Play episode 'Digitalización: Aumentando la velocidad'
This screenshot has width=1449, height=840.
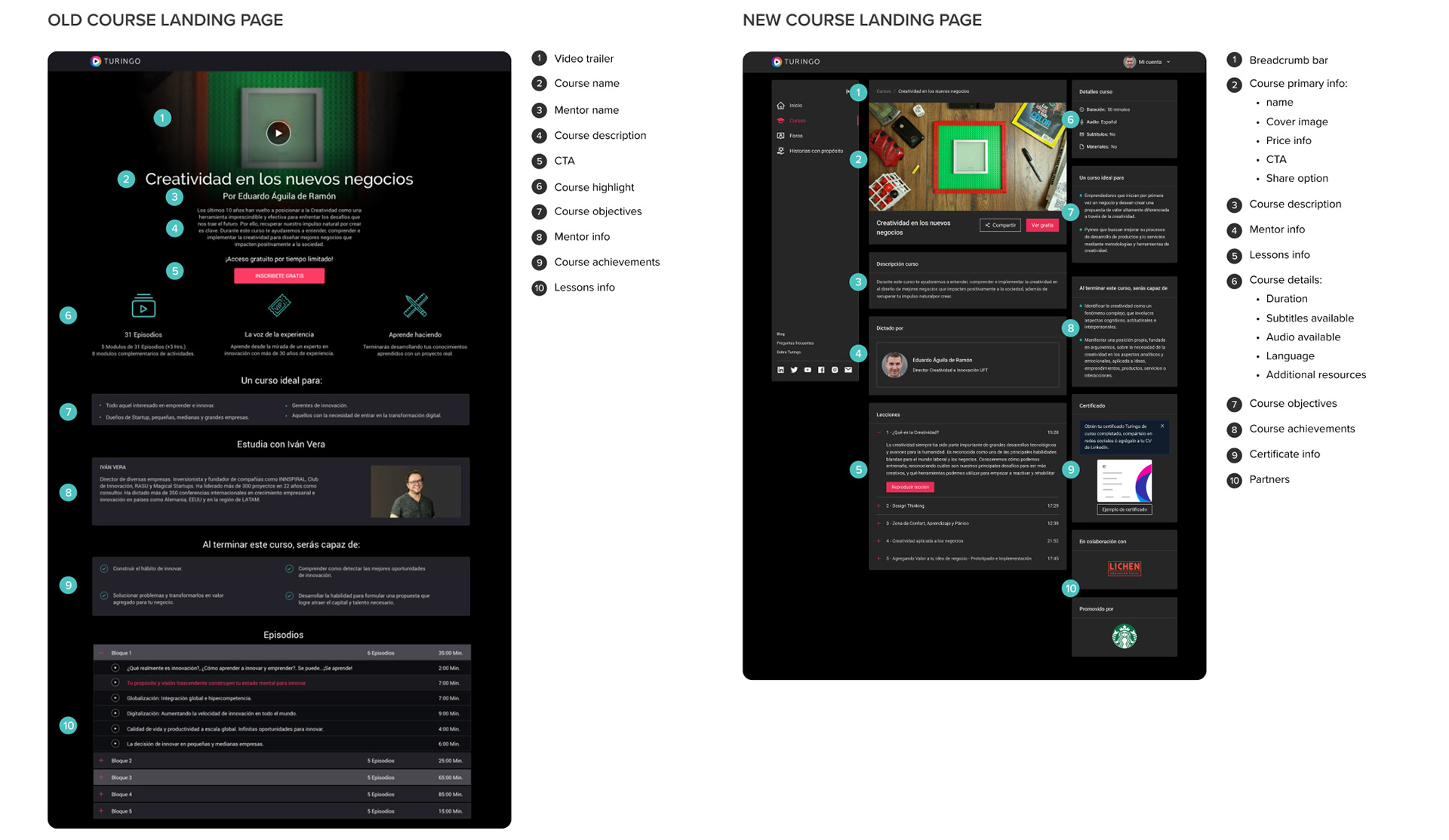coord(115,713)
